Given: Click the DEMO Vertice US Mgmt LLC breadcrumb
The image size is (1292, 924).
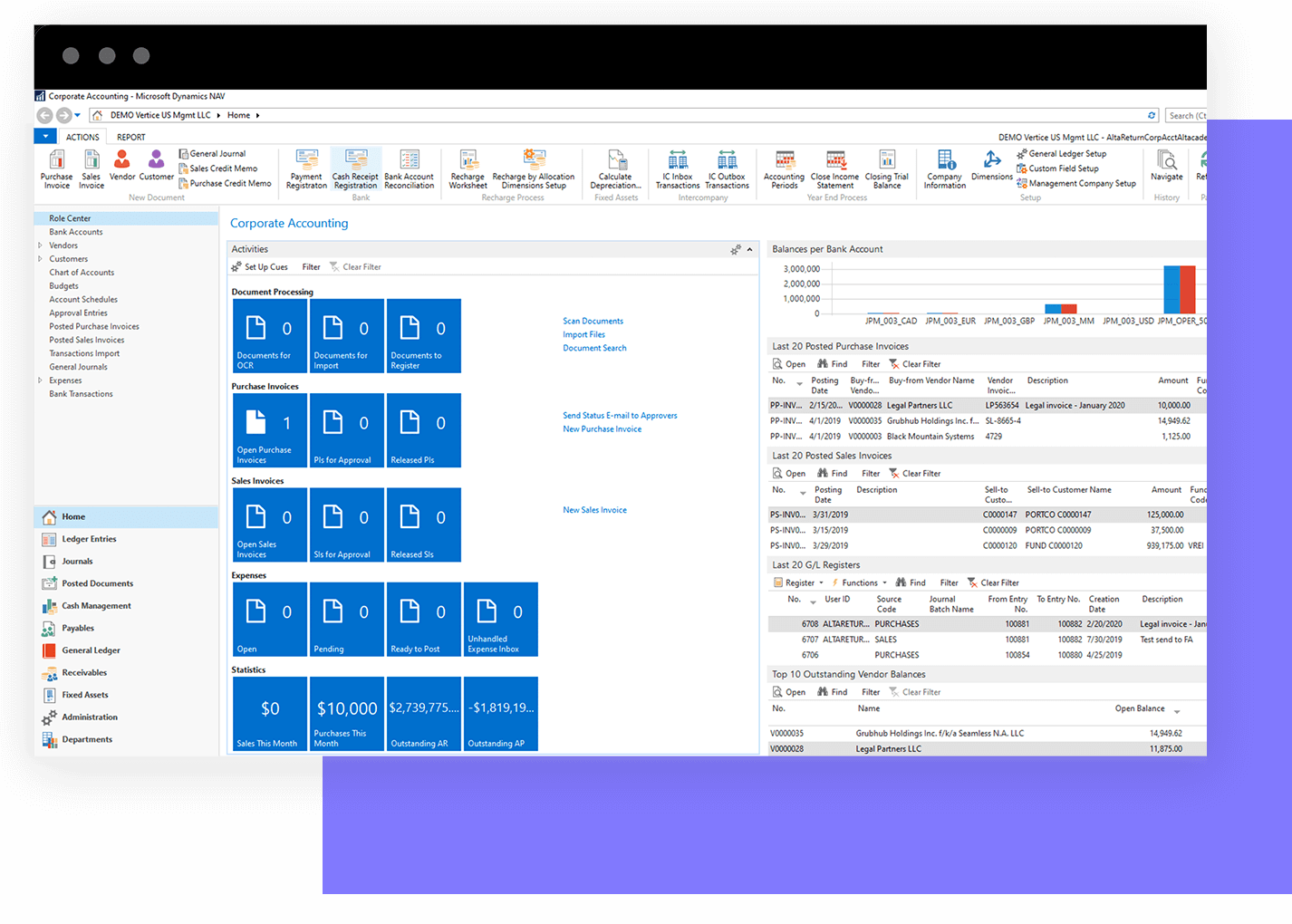Looking at the screenshot, I should [160, 115].
